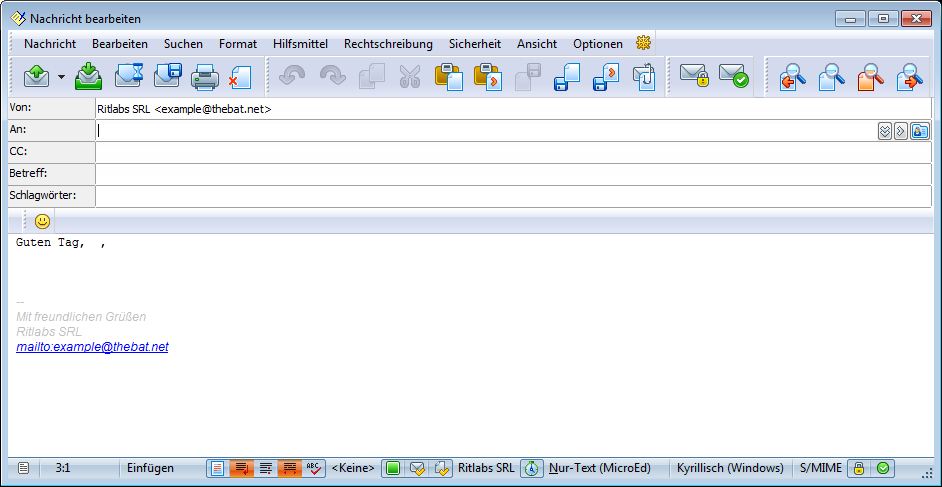The width and height of the screenshot is (942, 487).
Task: Click the magnifier over orange page icon
Action: pyautogui.click(x=871, y=77)
